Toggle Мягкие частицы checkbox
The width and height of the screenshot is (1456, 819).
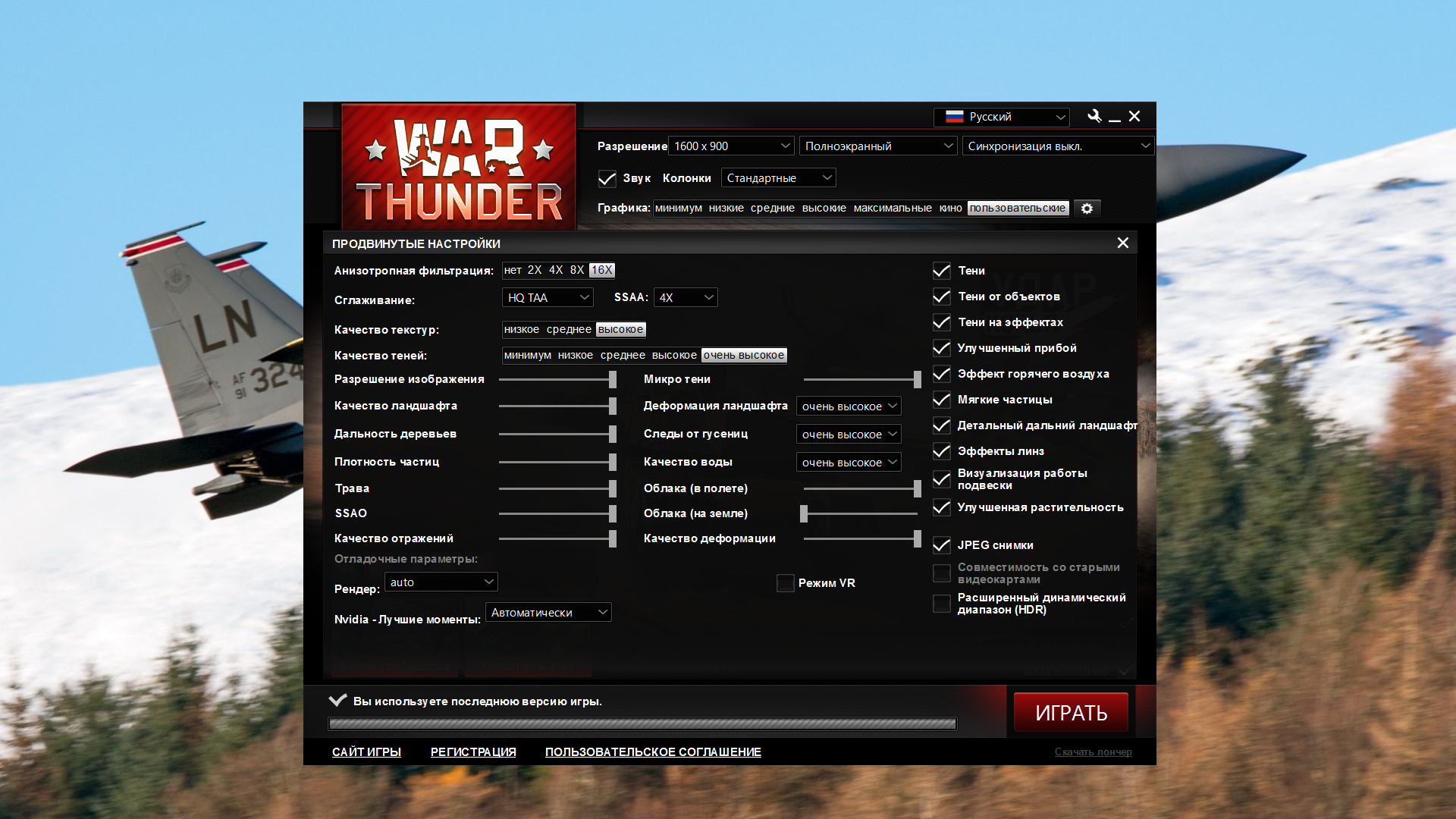(941, 400)
